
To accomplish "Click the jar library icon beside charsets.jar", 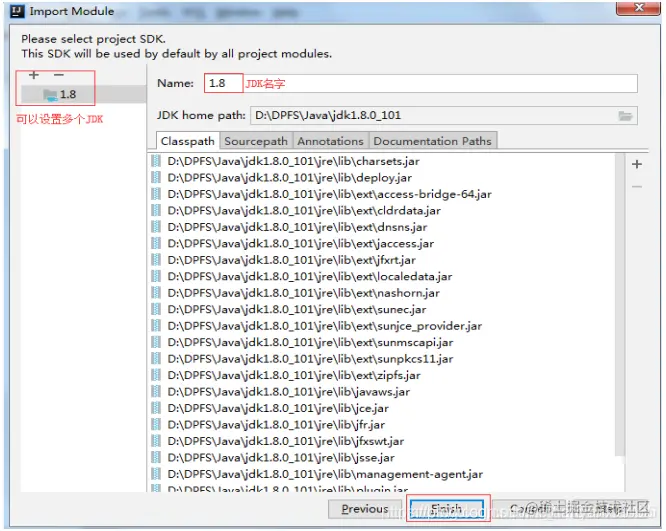I will (x=156, y=161).
